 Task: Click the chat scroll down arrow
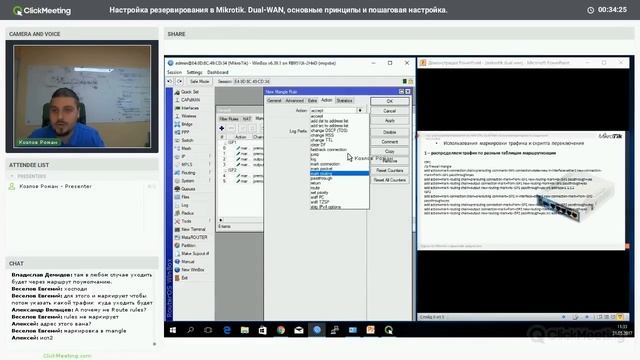(x=154, y=344)
